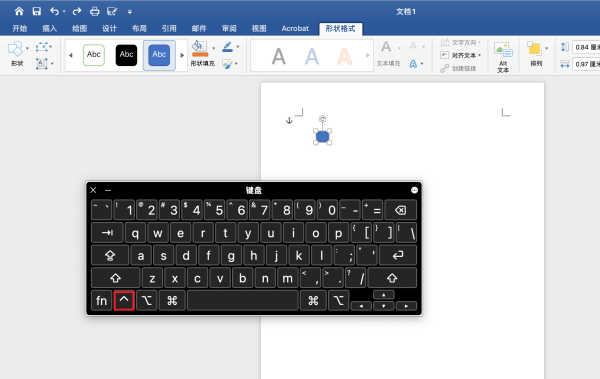600x379 pixels.
Task: Open the 视图 tab
Action: (259, 28)
